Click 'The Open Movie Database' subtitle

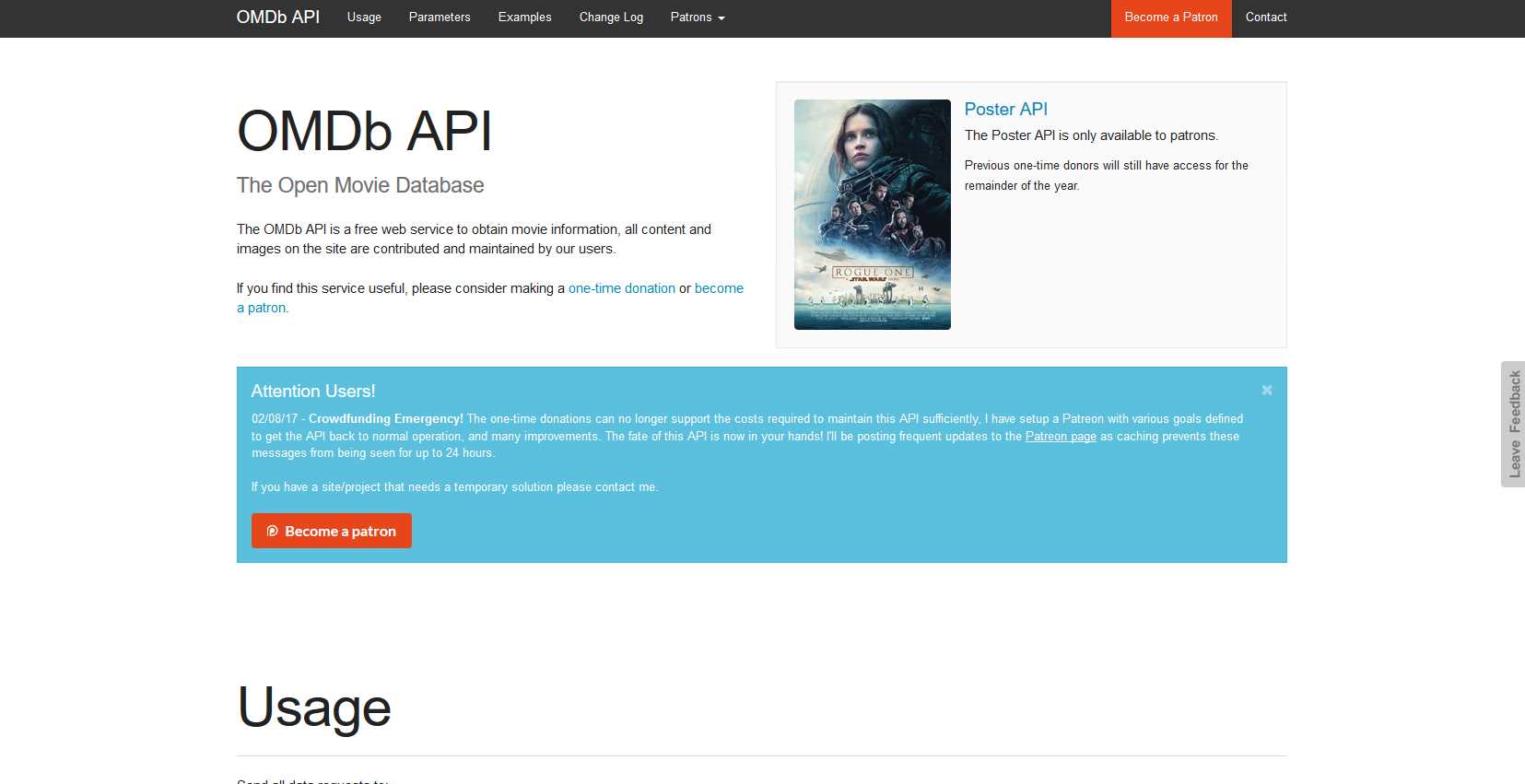360,185
